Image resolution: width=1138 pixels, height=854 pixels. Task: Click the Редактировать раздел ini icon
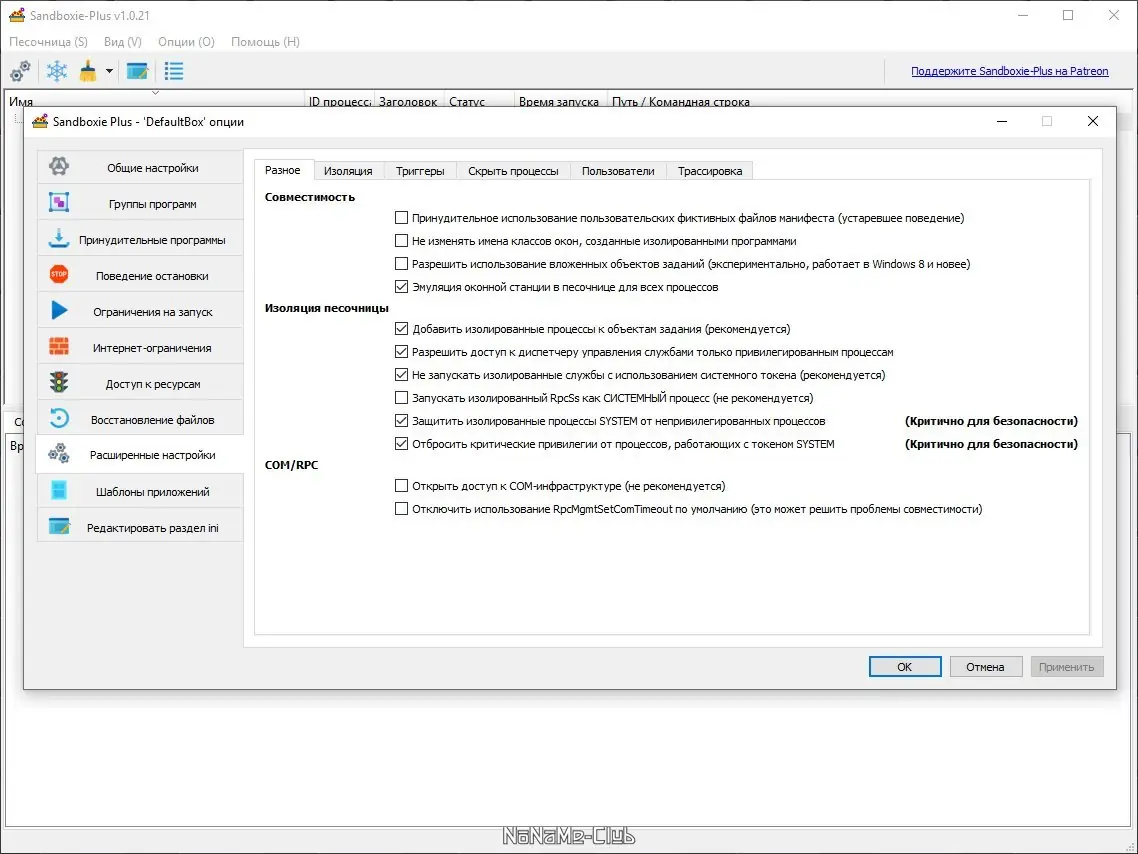59,527
